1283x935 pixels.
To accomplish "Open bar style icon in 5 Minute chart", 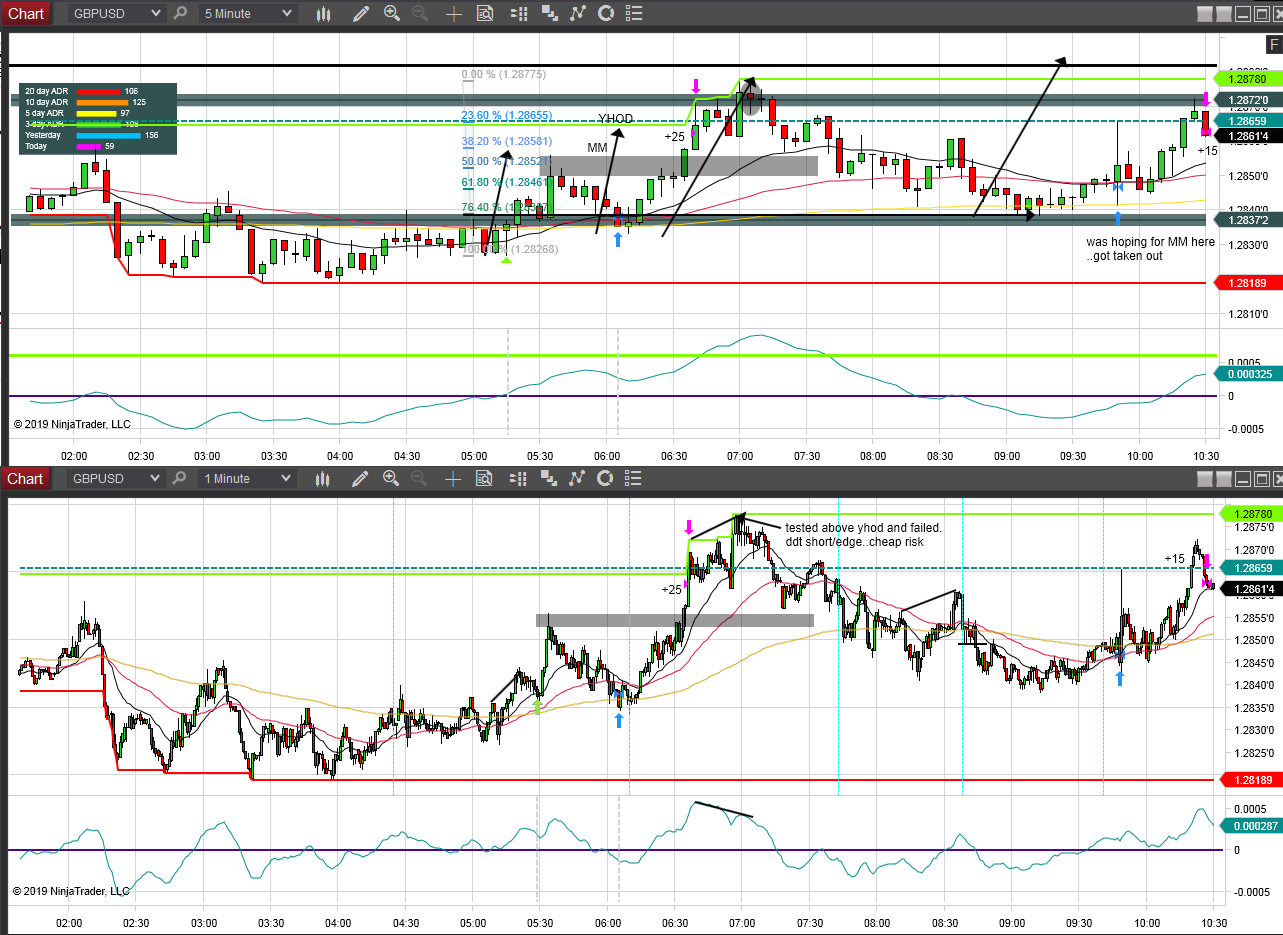I will pos(323,13).
